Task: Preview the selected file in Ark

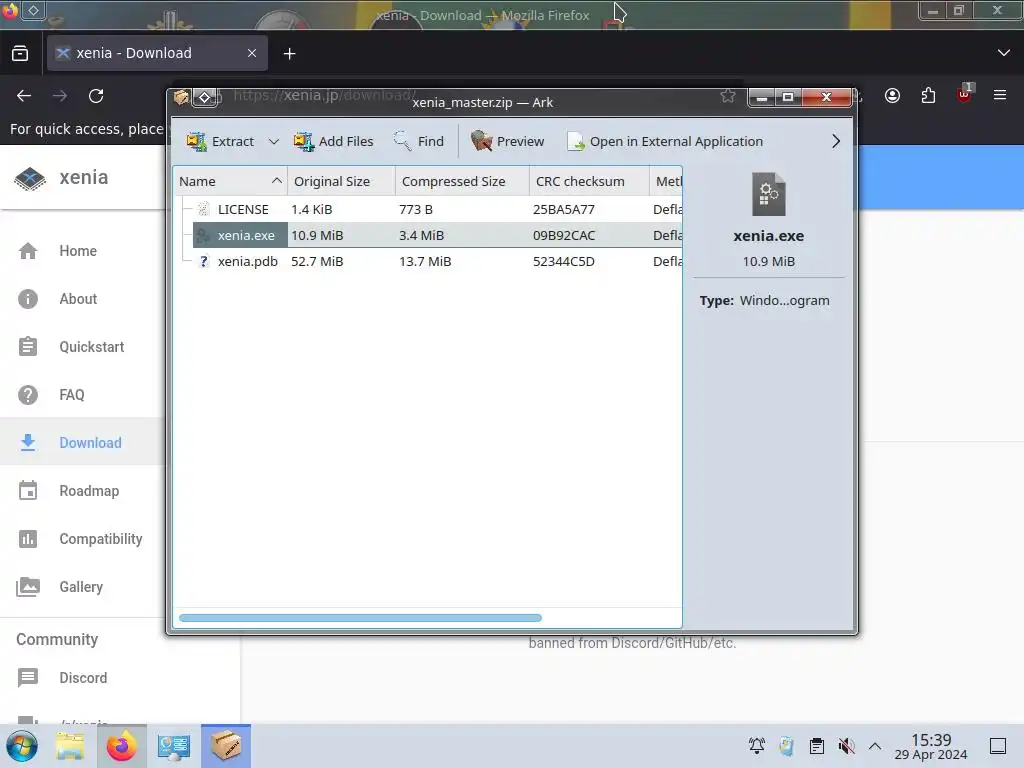Action: coord(507,141)
